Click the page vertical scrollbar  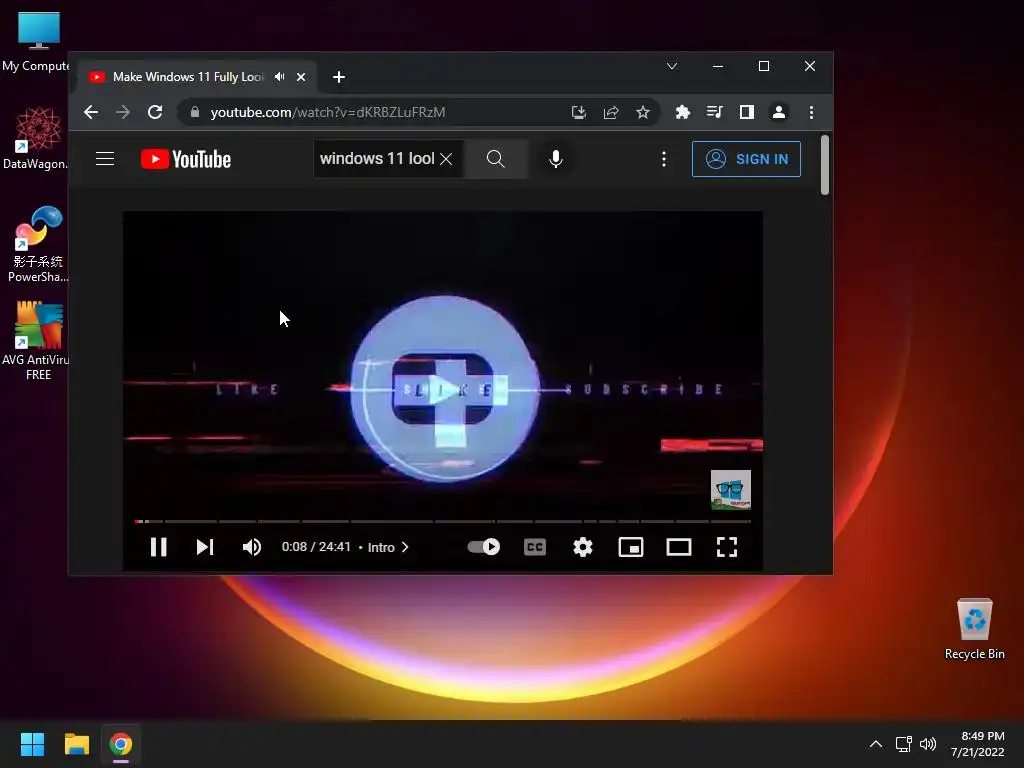pos(825,165)
